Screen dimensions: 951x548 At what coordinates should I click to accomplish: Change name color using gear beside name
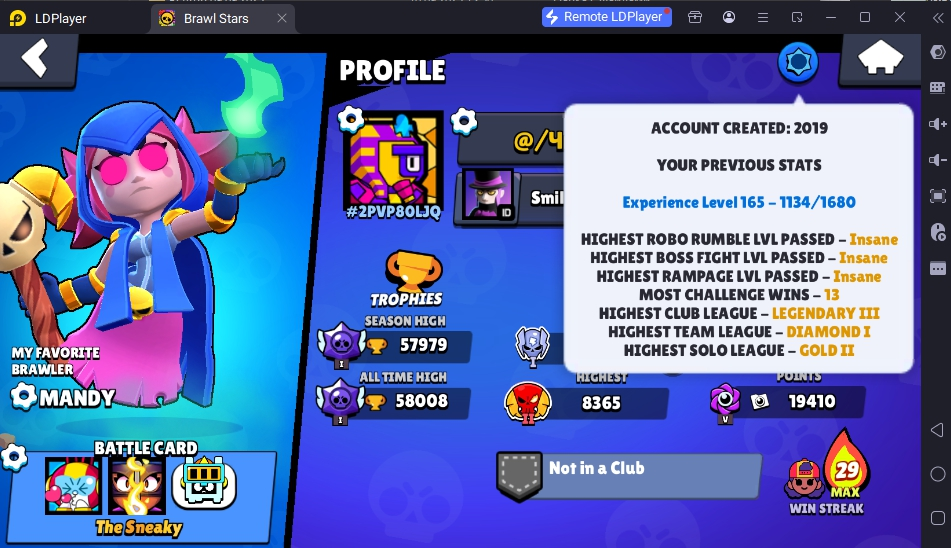coord(464,121)
